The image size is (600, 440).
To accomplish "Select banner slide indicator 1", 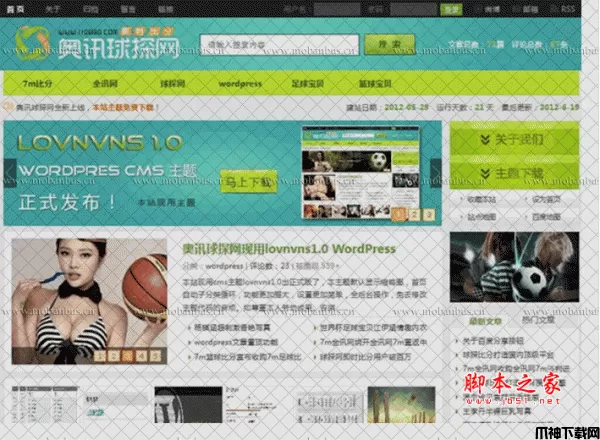I will click(399, 215).
